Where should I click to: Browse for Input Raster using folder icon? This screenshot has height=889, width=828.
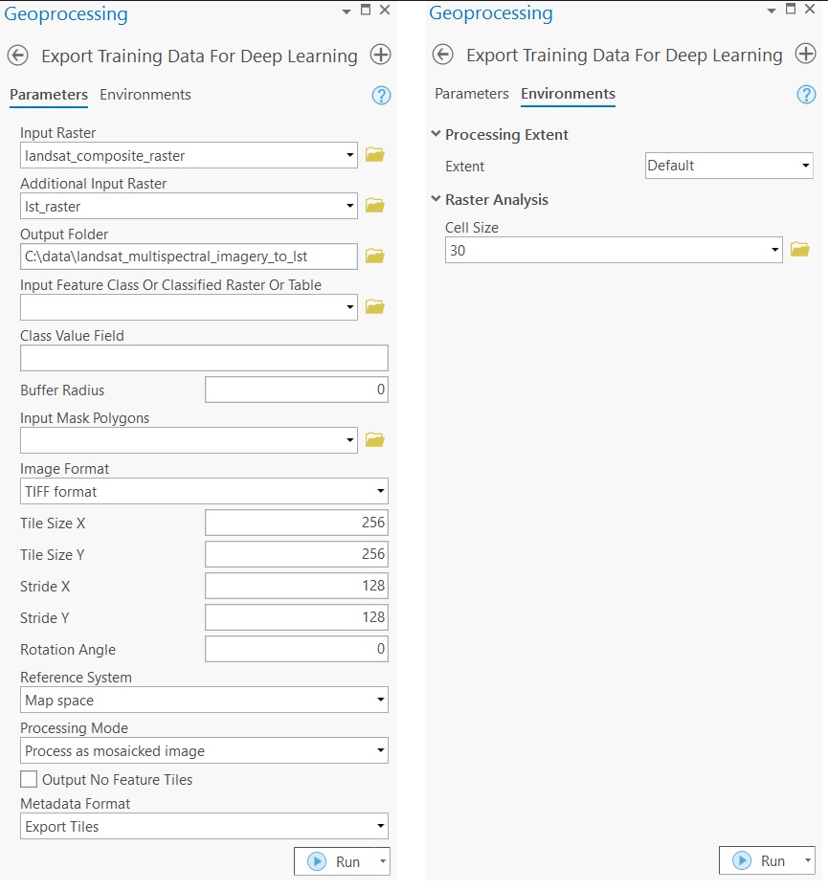pos(375,155)
